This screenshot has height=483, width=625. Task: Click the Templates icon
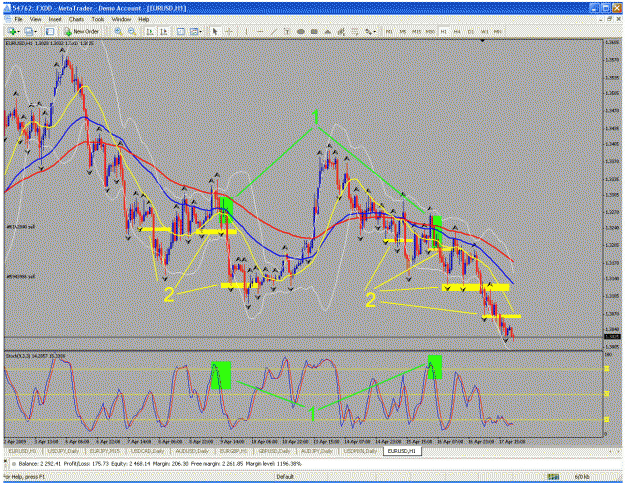(x=194, y=31)
